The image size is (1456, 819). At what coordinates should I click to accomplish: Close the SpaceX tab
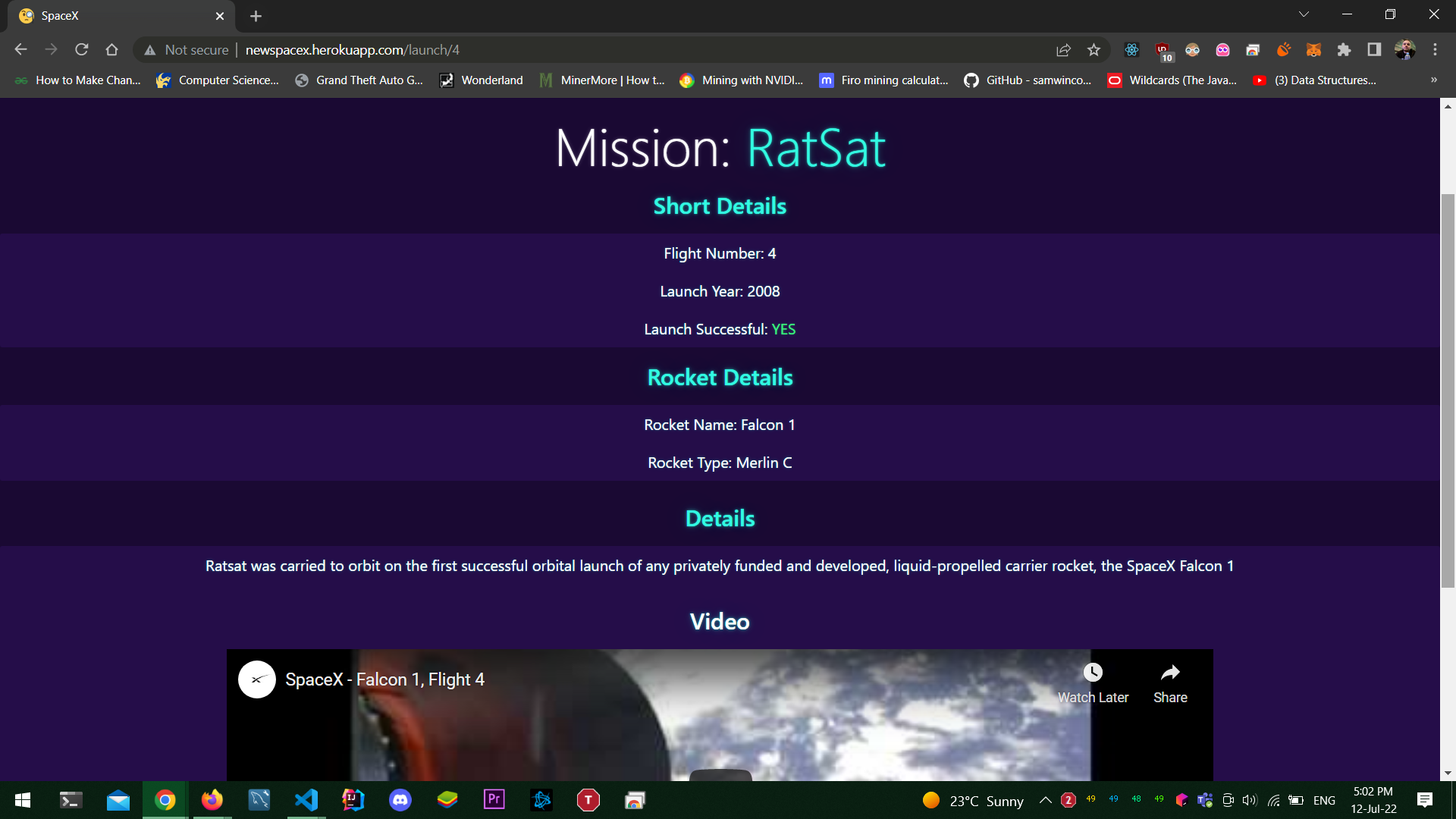point(220,16)
